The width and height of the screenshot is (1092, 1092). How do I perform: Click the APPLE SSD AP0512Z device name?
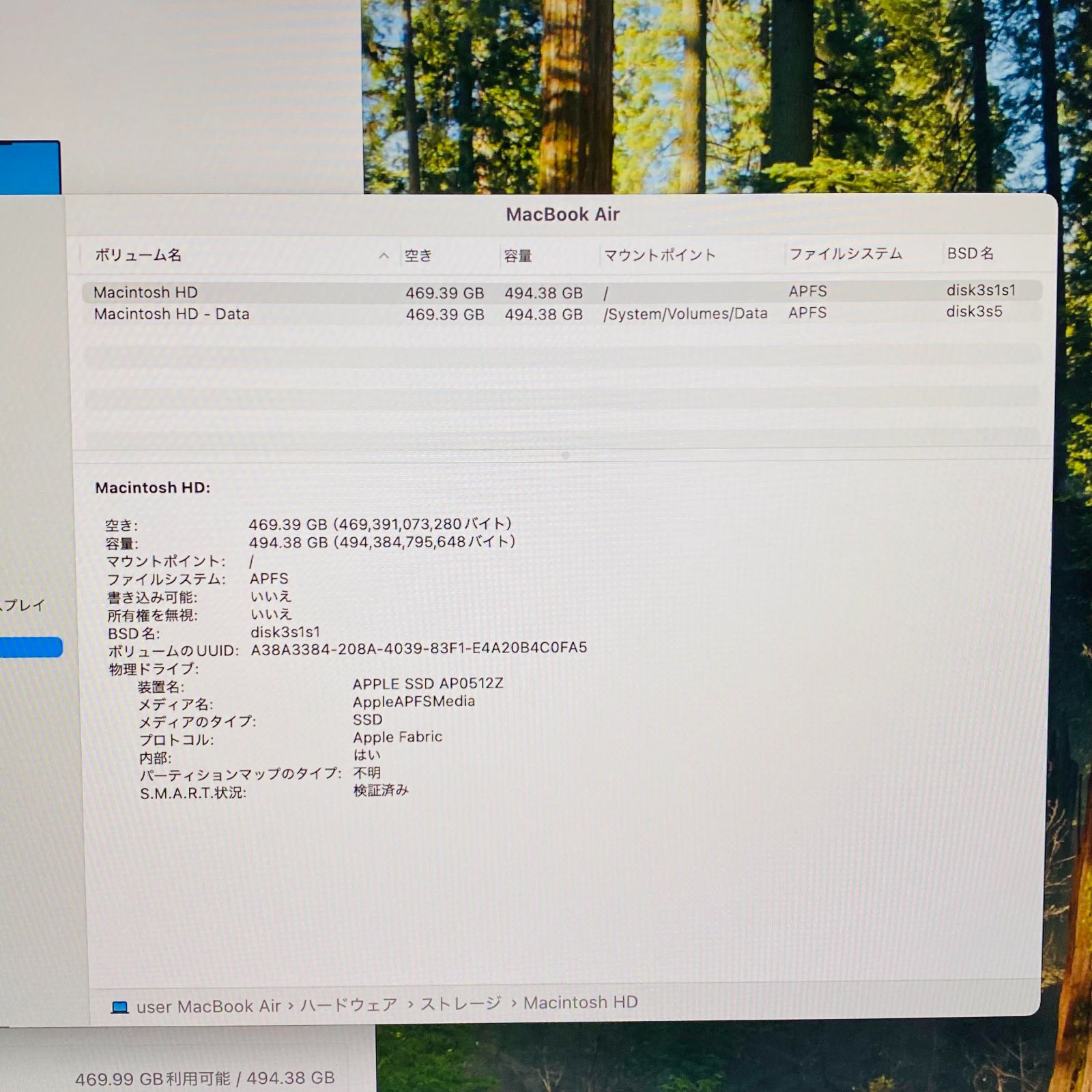point(428,683)
